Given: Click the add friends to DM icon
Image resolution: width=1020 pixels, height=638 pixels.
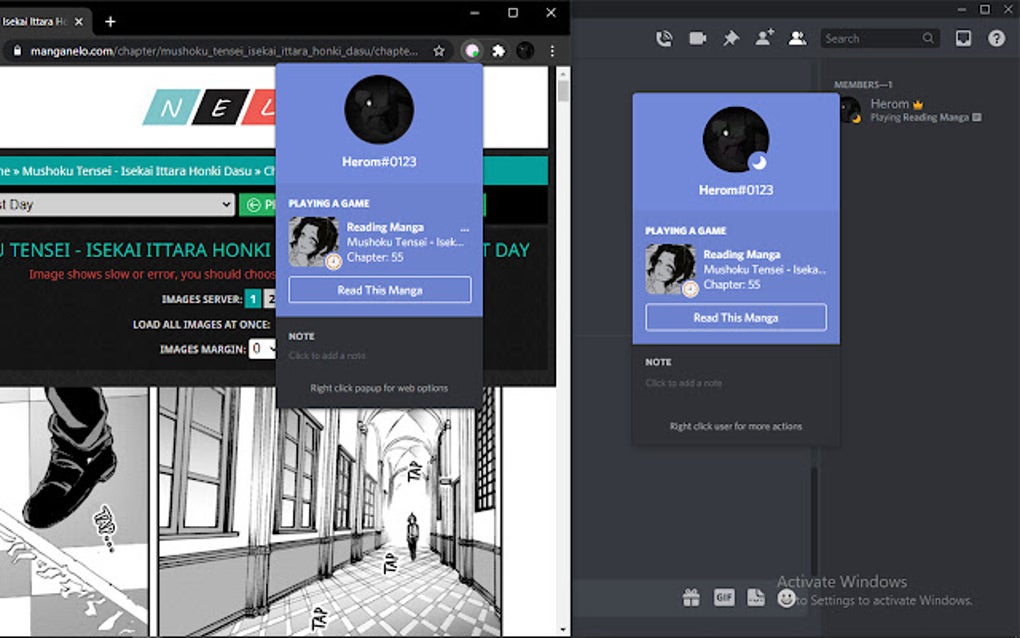Looking at the screenshot, I should 764,38.
